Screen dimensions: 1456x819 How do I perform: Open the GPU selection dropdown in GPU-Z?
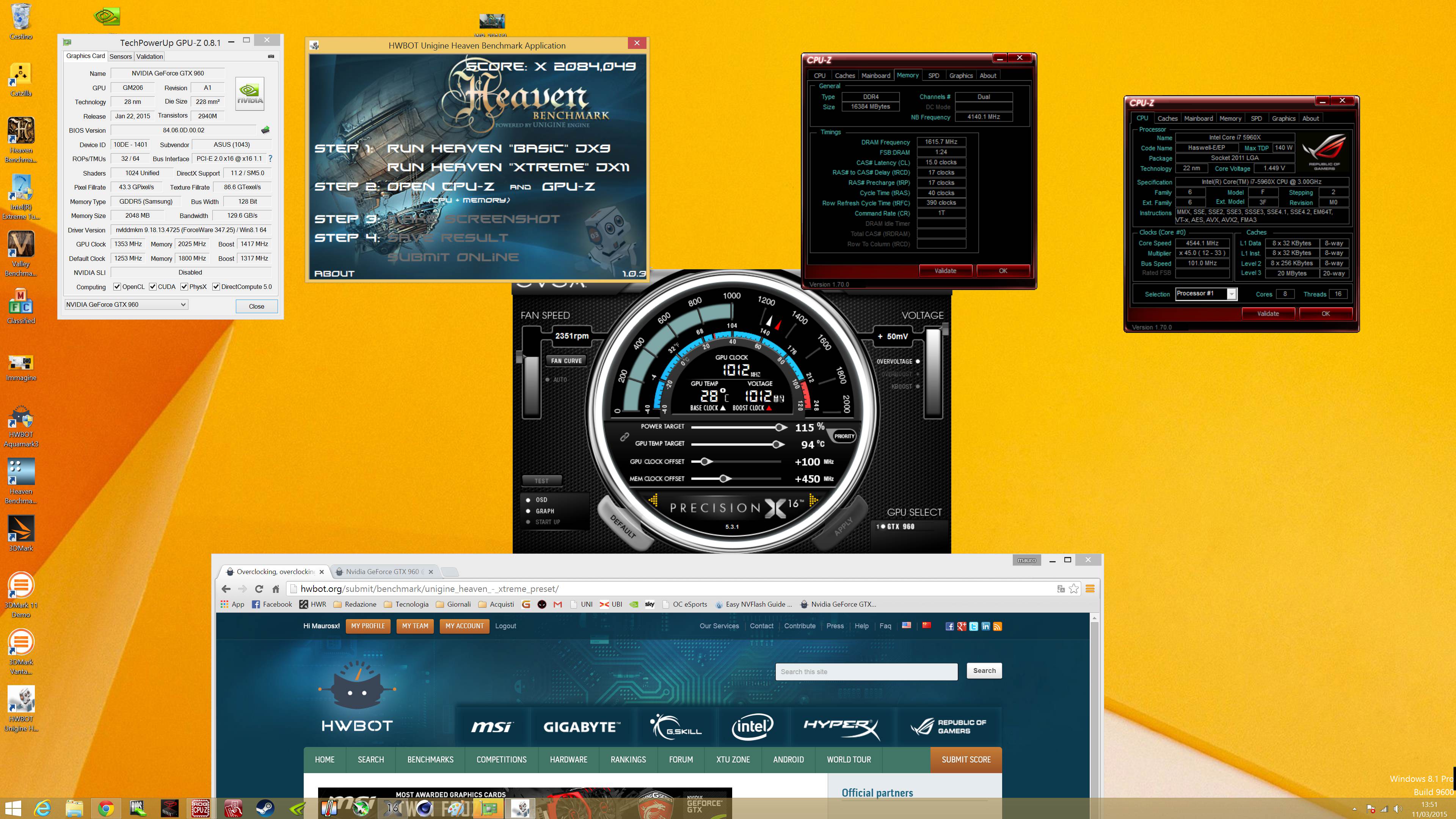[x=126, y=304]
